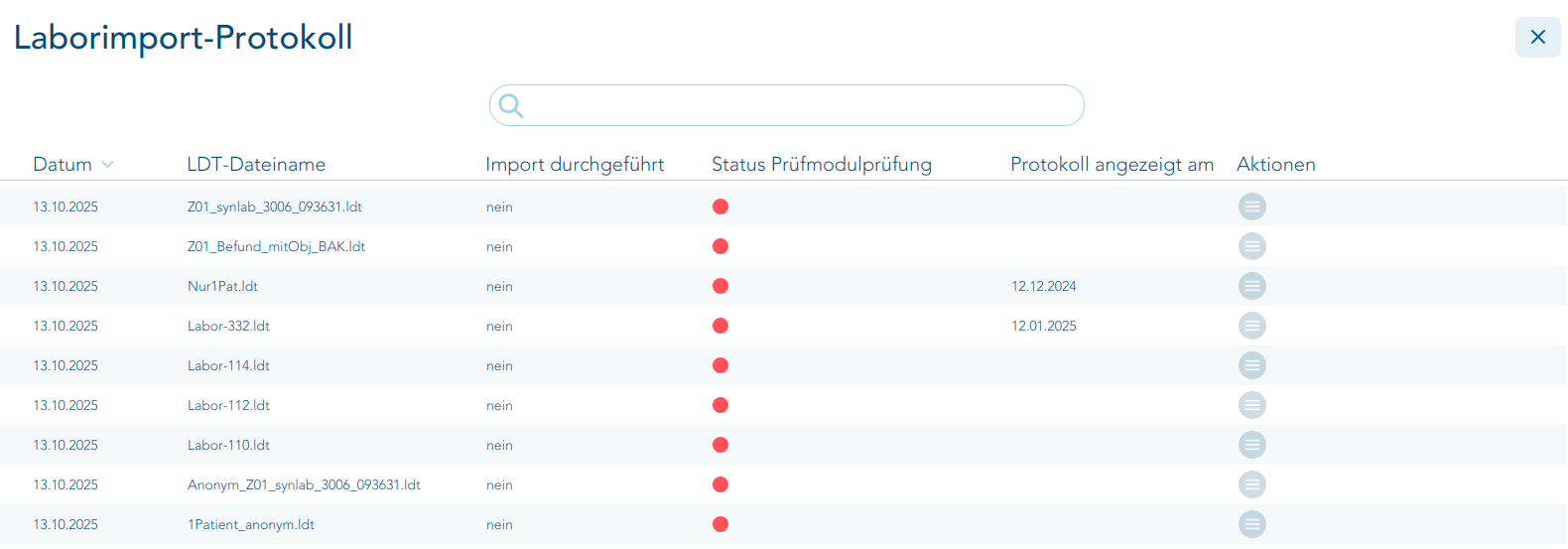
Task: Open actions menu for Z01_Befund_mitObj_BAK.ldt
Action: (1251, 246)
